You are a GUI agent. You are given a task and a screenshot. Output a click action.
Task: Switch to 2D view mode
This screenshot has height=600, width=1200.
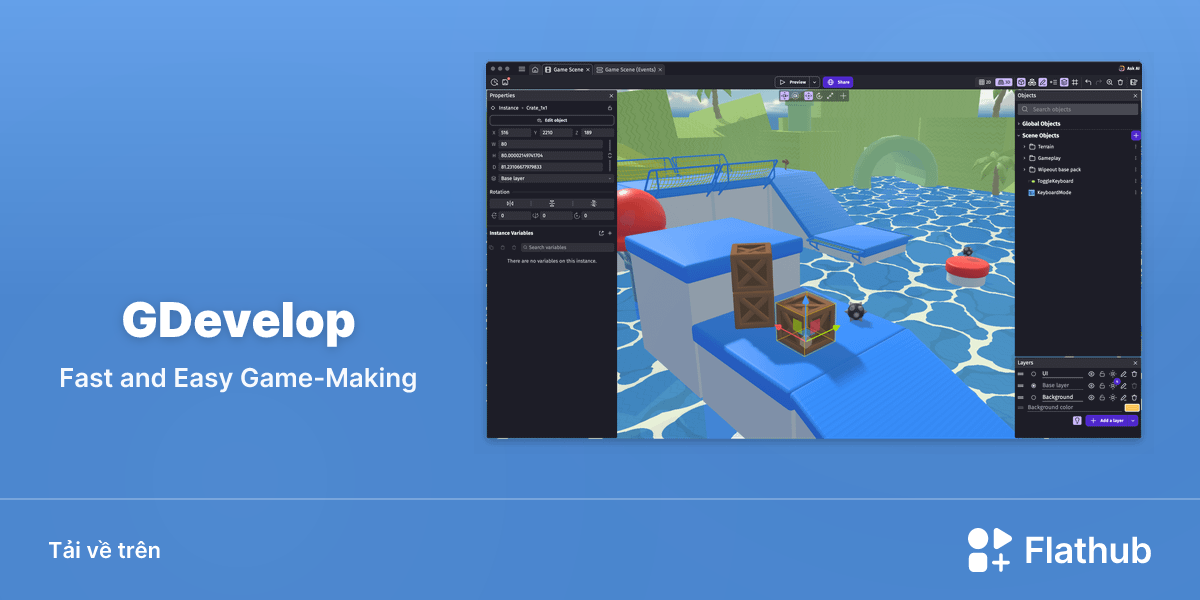(x=986, y=82)
